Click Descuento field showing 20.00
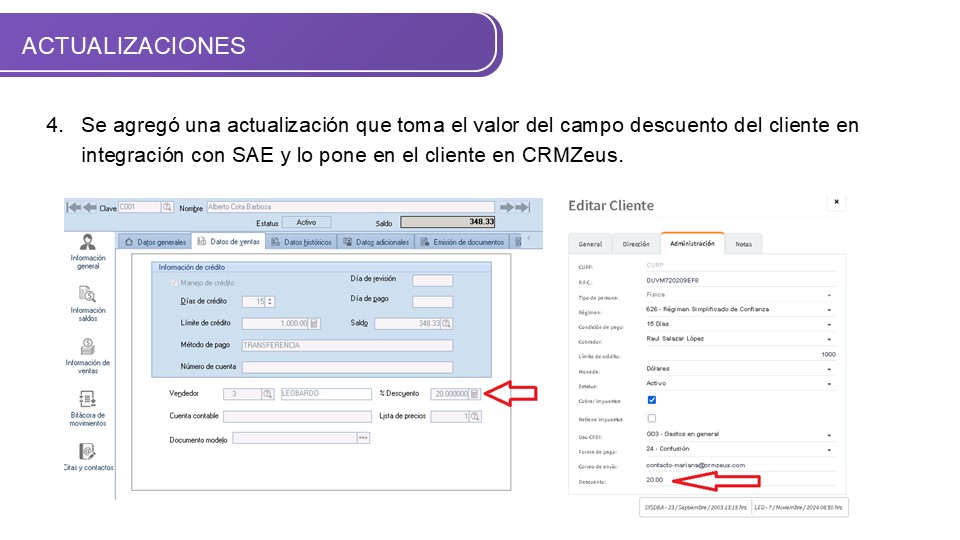This screenshot has width=960, height=540. click(740, 480)
